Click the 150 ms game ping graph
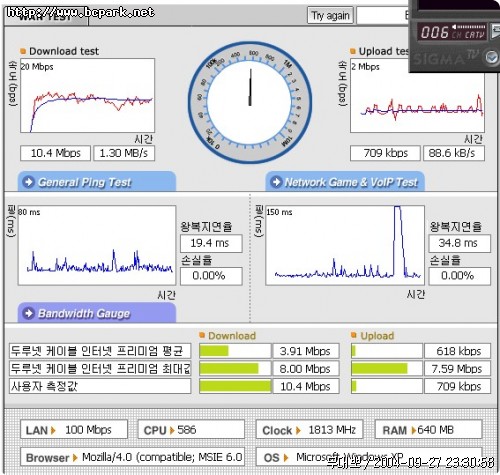500x475 pixels. [345, 245]
